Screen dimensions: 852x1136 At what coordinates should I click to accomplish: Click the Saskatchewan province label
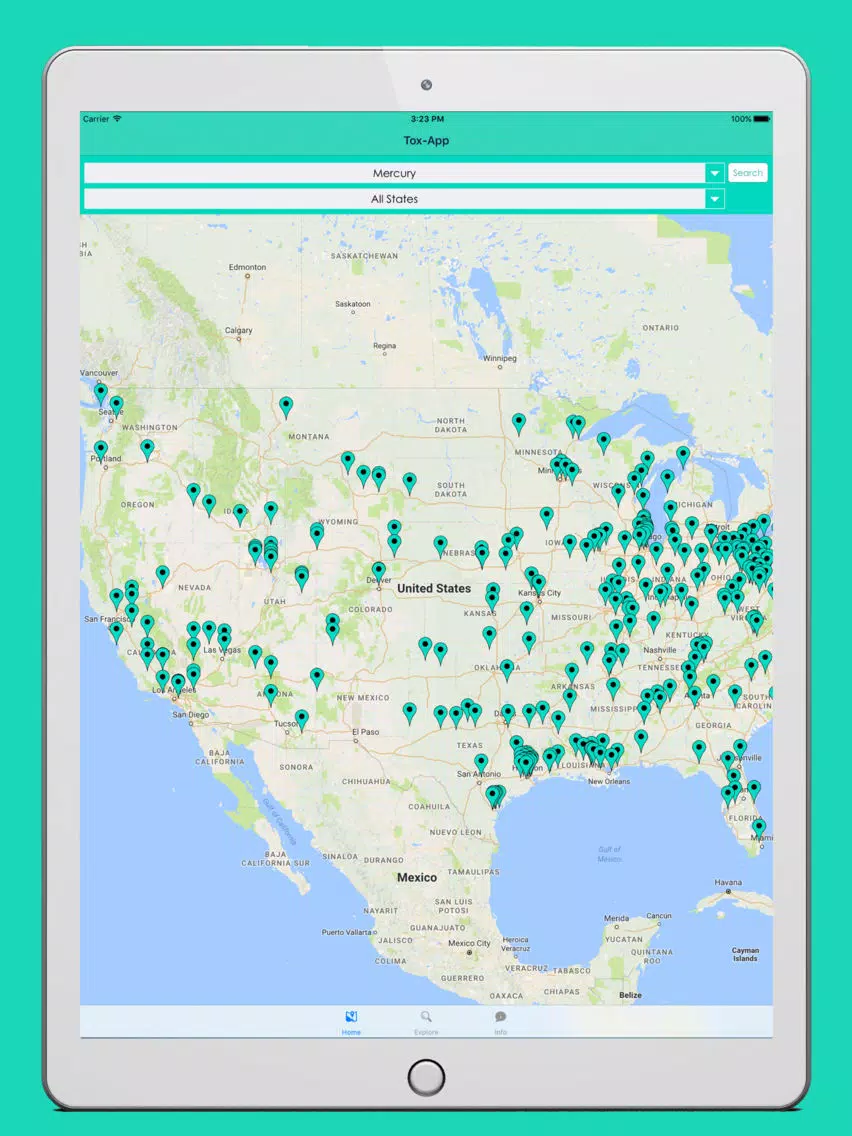tap(364, 256)
